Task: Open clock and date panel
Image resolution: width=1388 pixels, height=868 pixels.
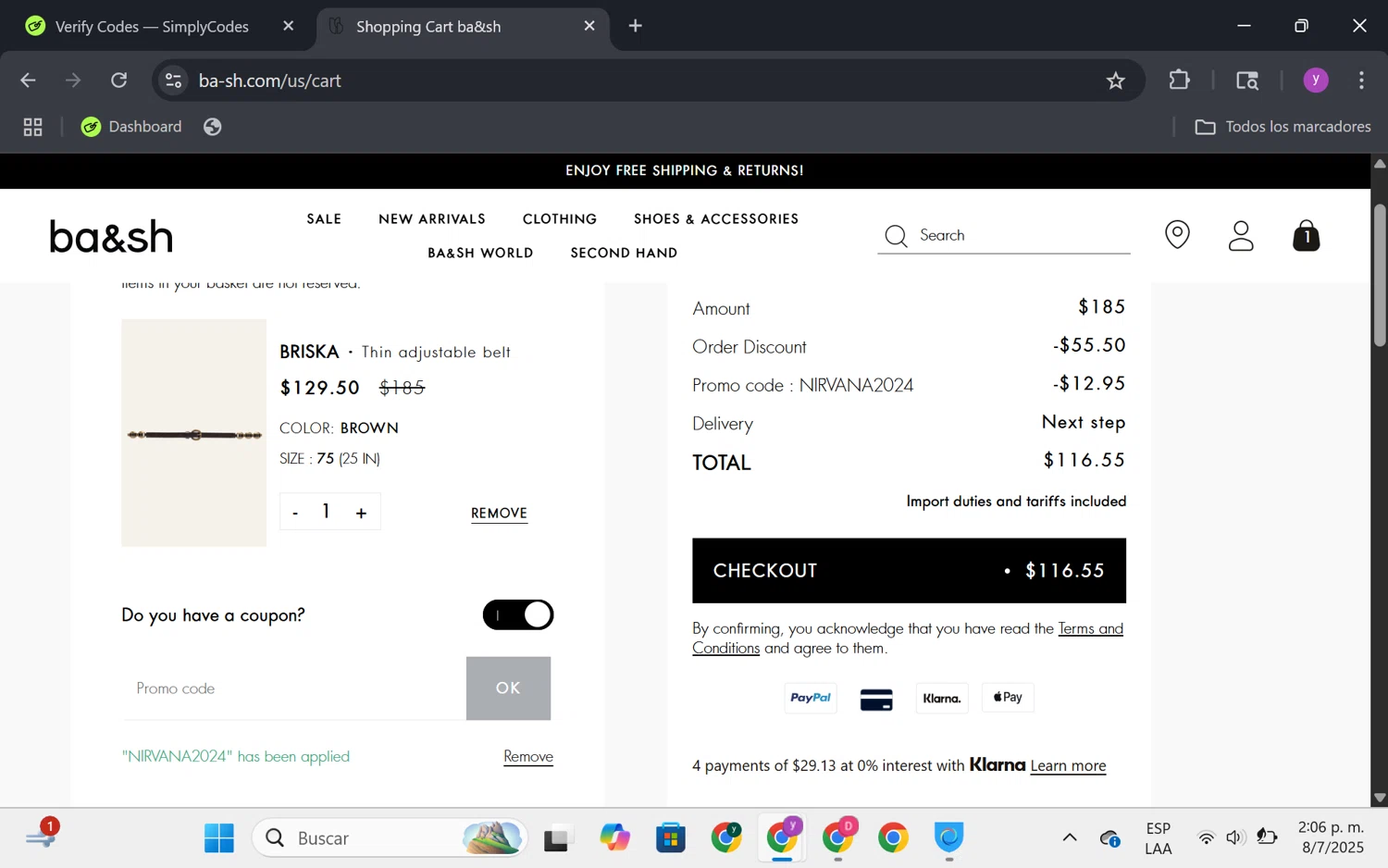Action: [1331, 837]
